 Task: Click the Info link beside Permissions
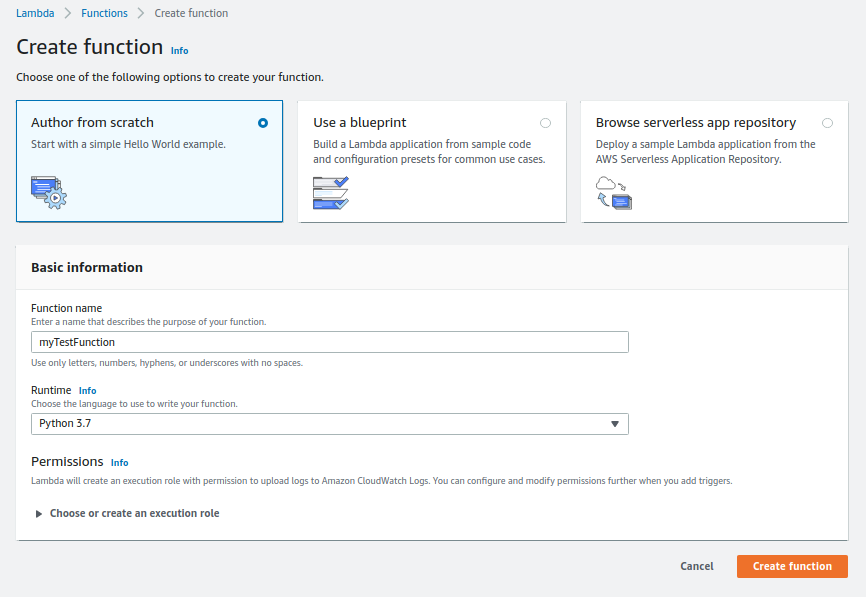(119, 462)
